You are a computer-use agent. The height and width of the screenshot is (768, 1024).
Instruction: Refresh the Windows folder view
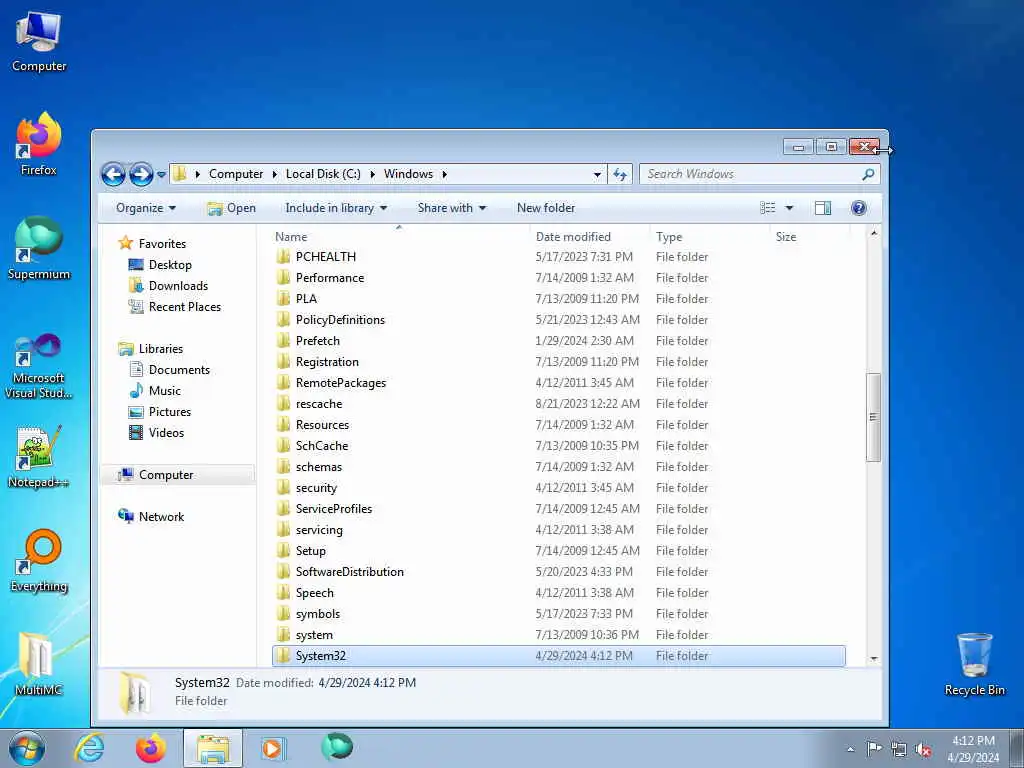pos(620,174)
